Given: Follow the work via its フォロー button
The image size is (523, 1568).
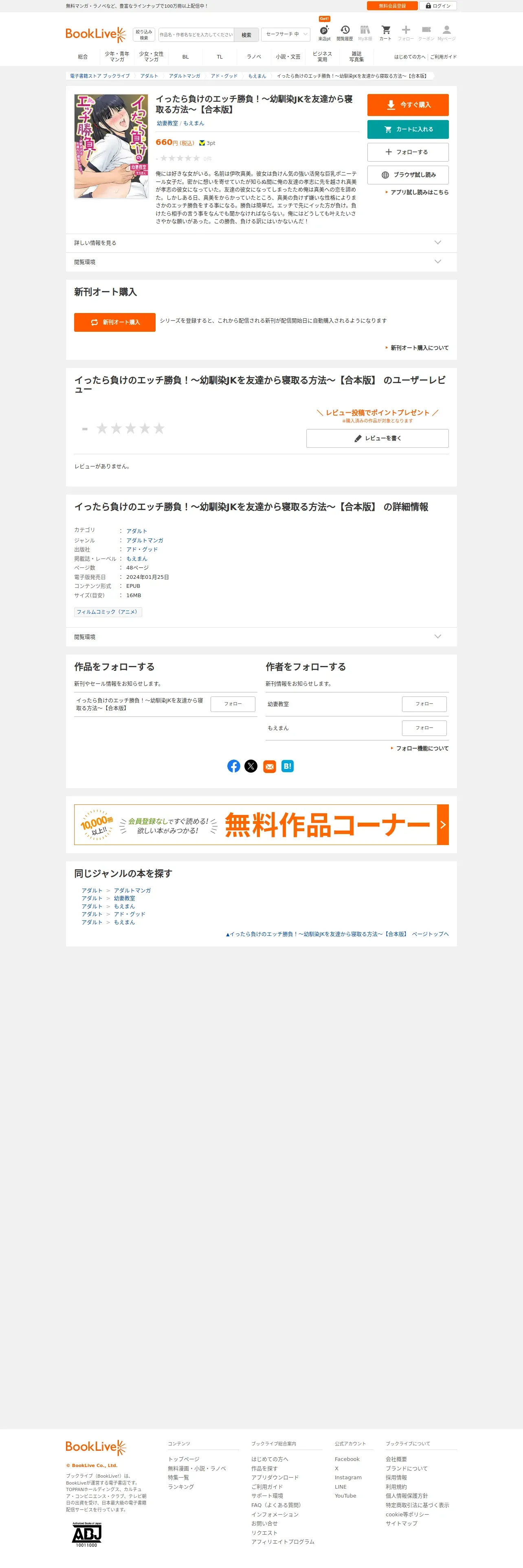Looking at the screenshot, I should [x=233, y=704].
